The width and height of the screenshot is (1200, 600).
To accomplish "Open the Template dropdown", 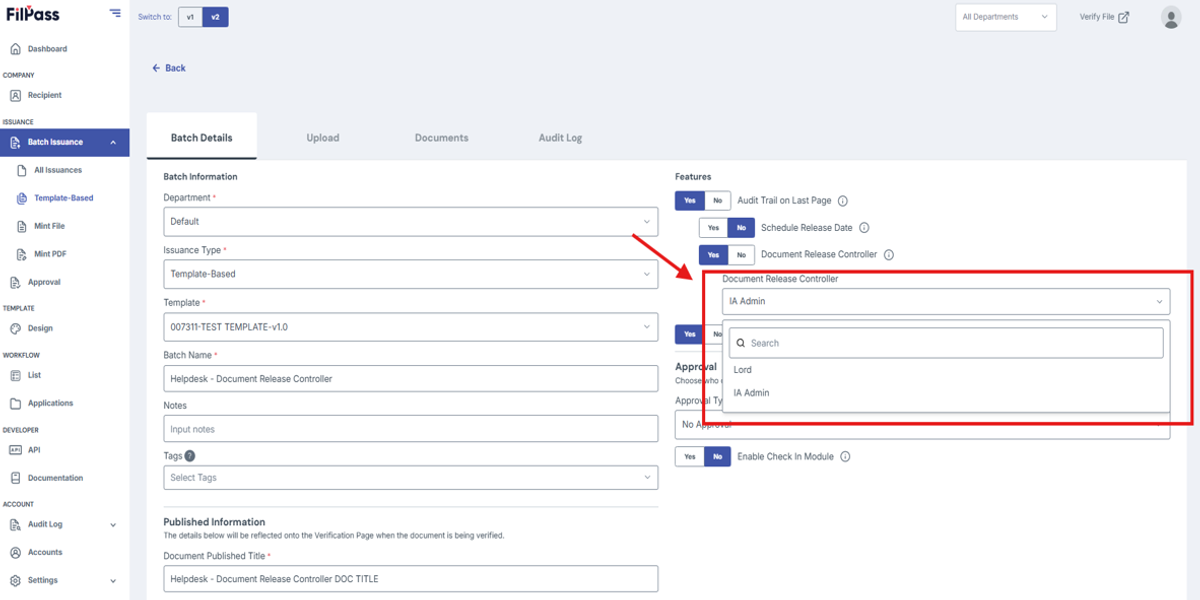I will coord(411,326).
